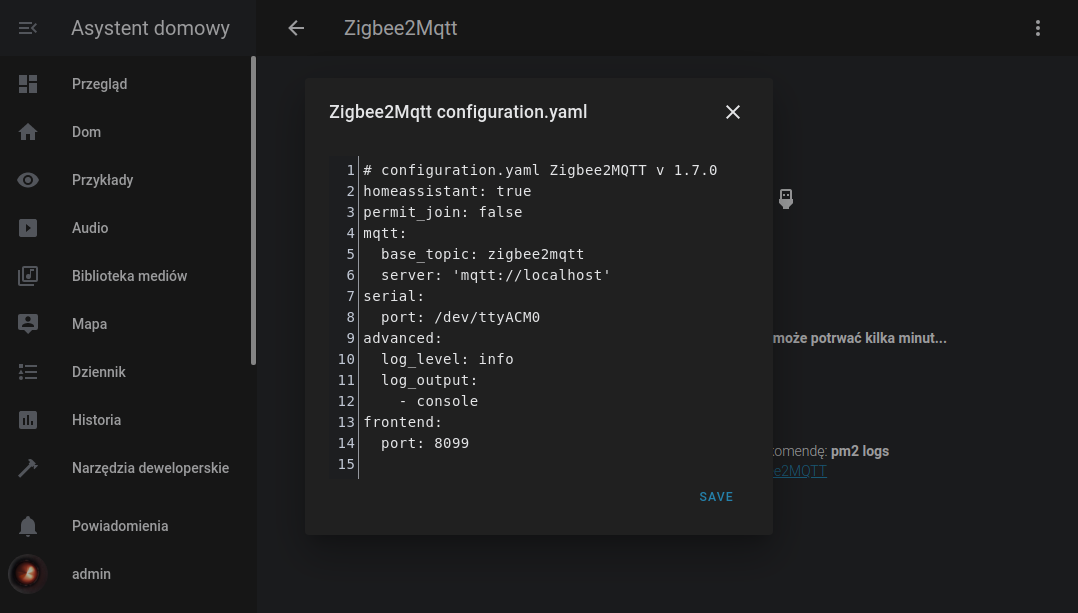Click the Narzędzia deweloperskie hammer icon
This screenshot has height=613, width=1078.
coord(28,468)
